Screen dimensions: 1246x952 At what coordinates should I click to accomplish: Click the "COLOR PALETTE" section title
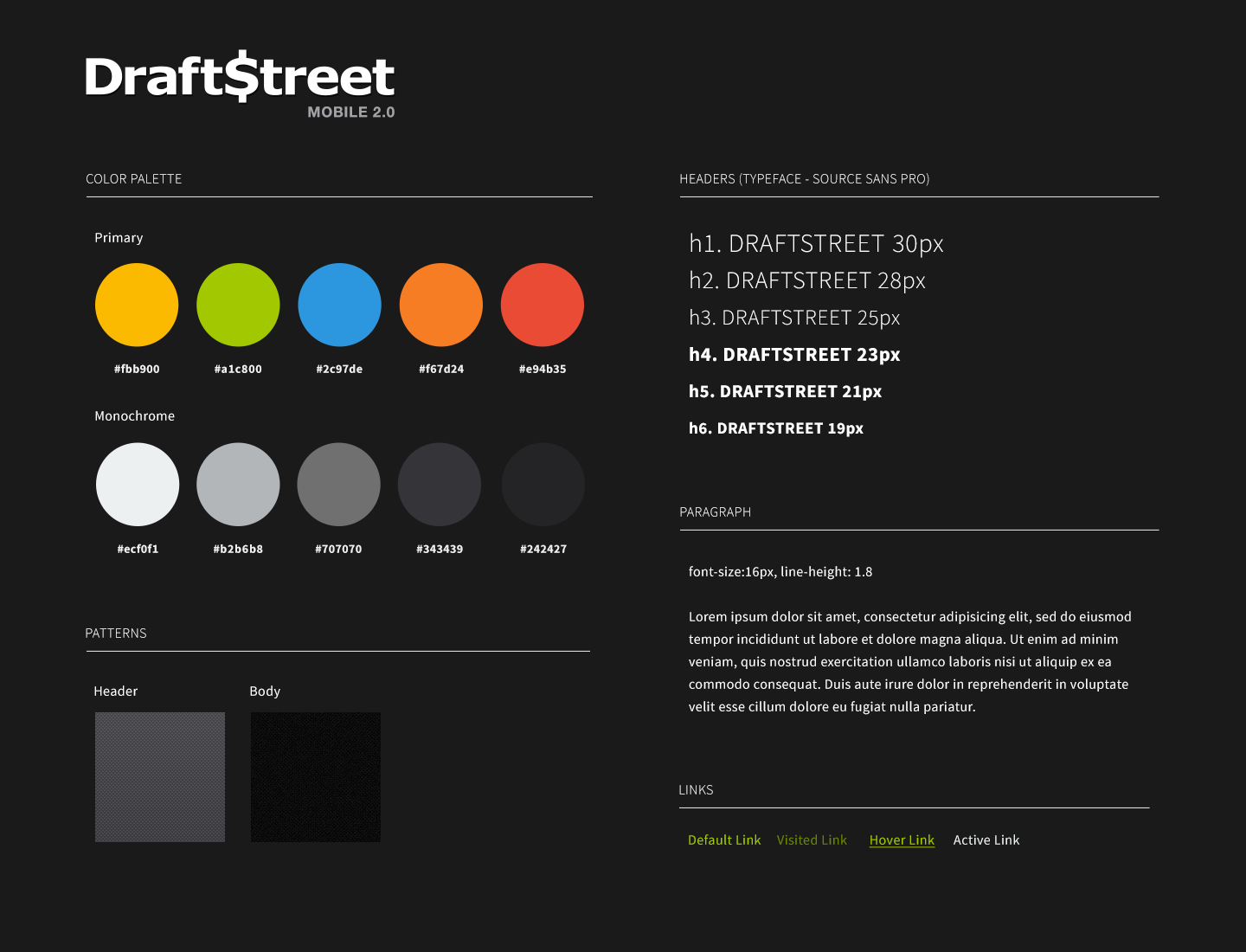134,179
